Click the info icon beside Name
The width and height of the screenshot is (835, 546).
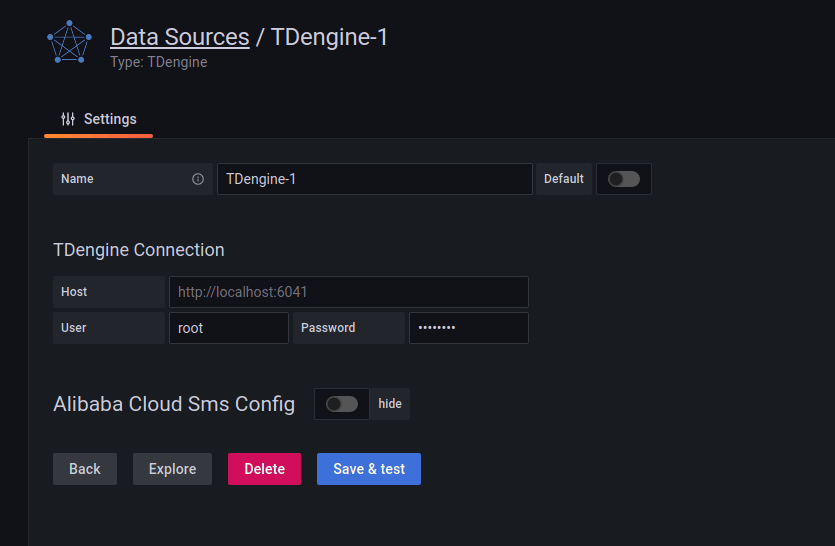[198, 179]
